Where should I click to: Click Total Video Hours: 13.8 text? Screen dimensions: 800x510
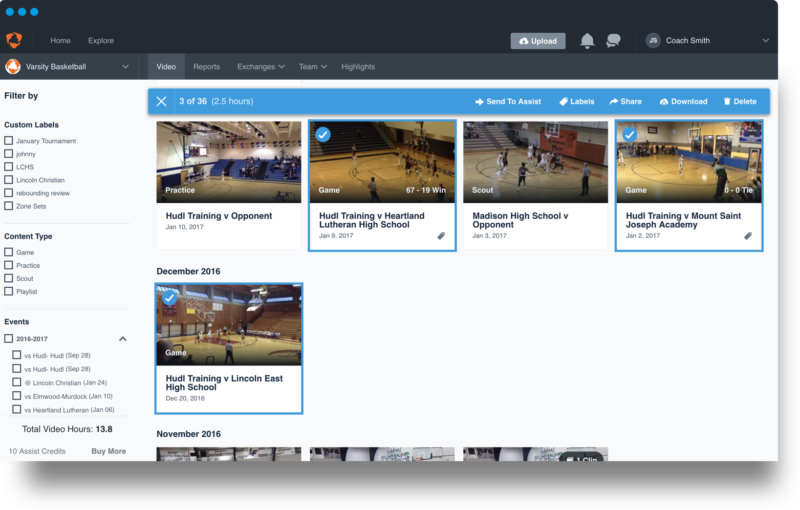click(x=67, y=429)
